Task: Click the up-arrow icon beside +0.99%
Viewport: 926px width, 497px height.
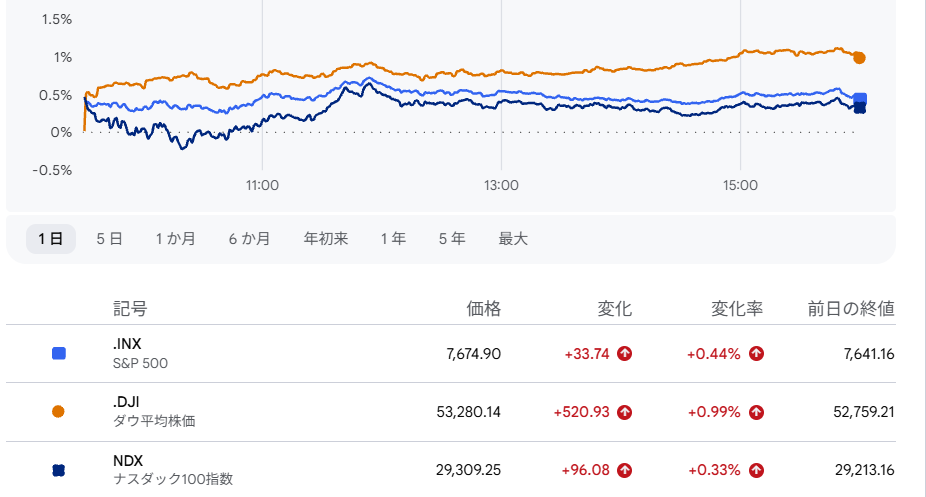Action: tap(756, 412)
